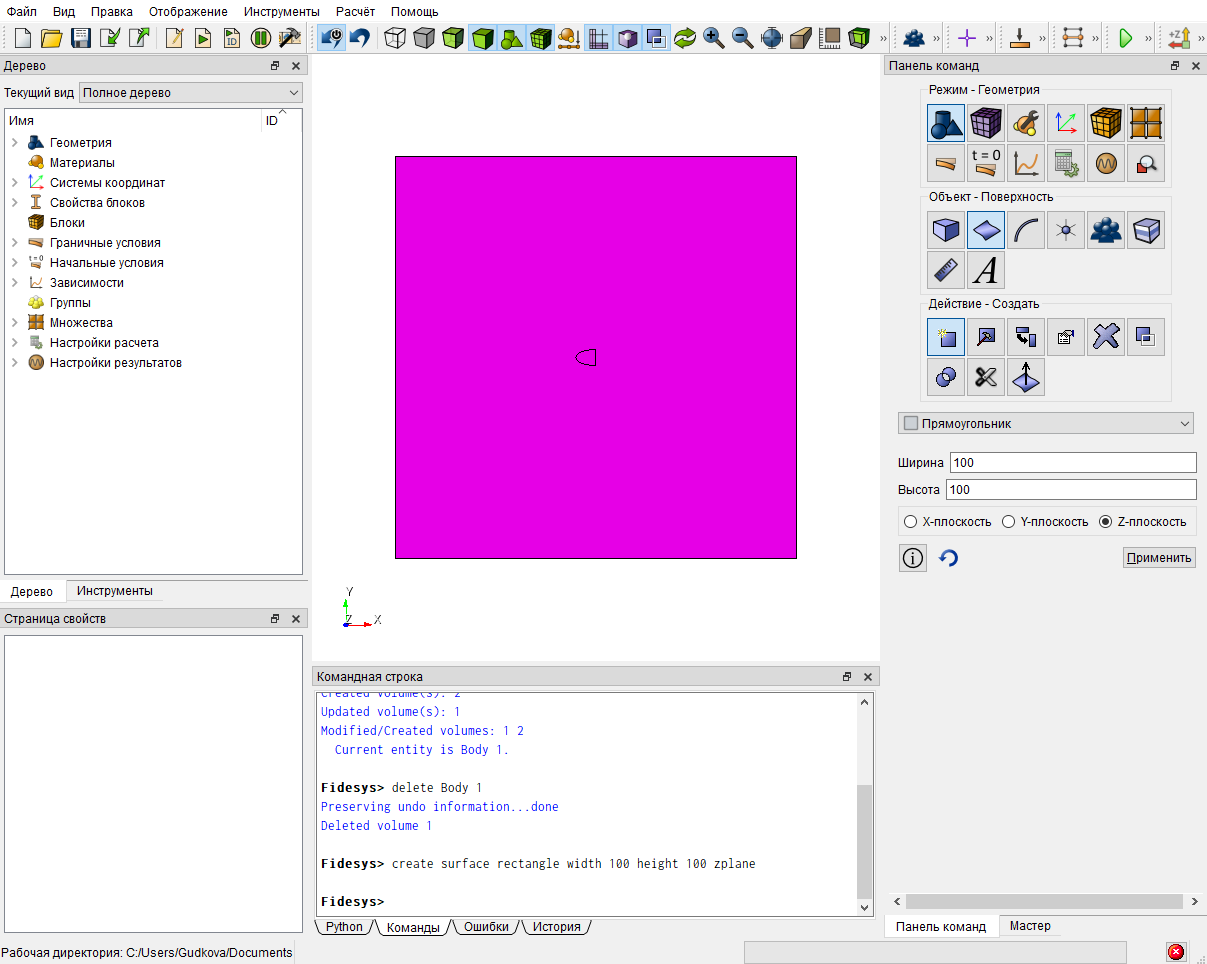The width and height of the screenshot is (1207, 964).
Task: Toggle the Surface object button in command panel
Action: (986, 230)
